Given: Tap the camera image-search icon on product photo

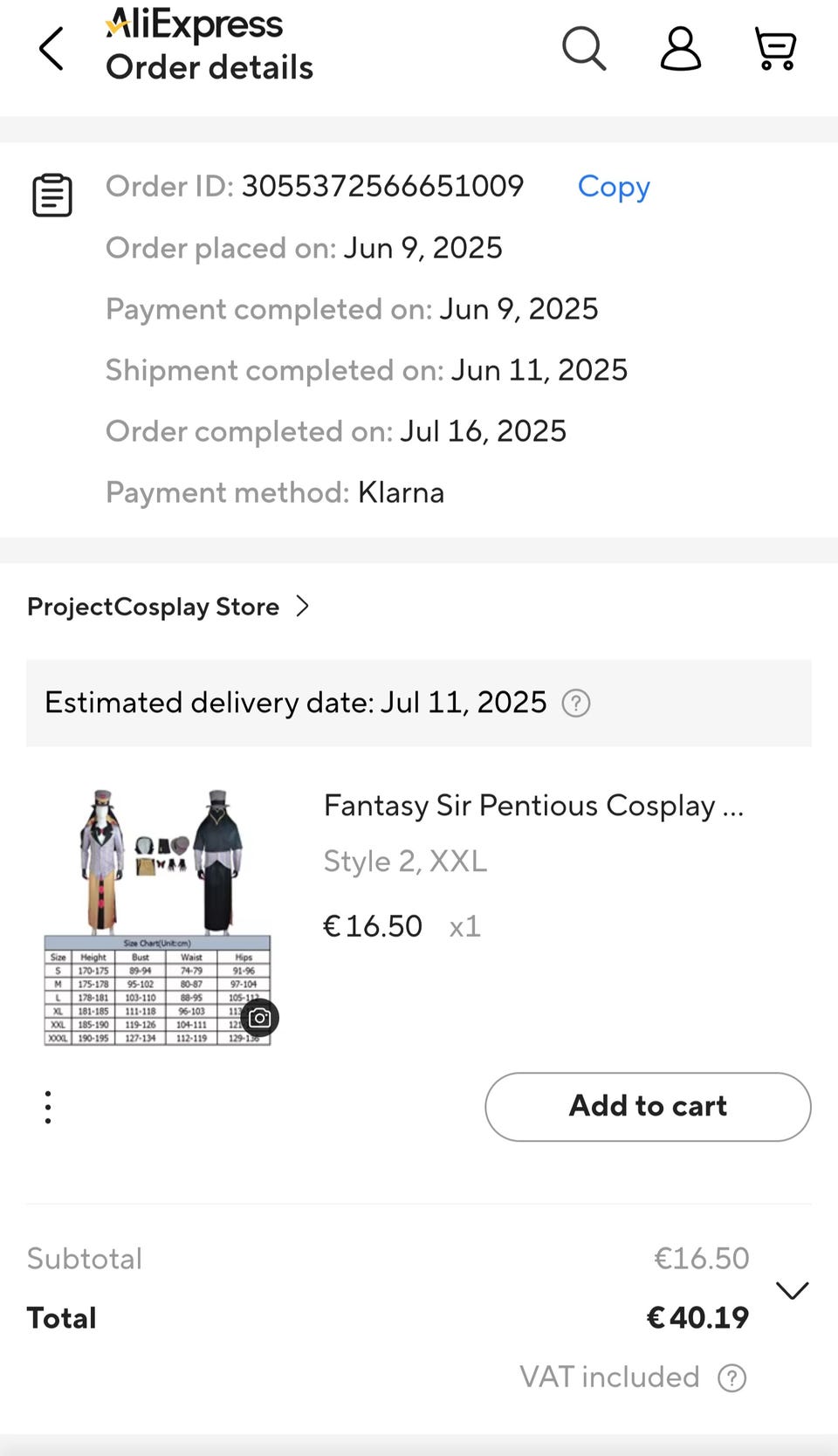Looking at the screenshot, I should (259, 1018).
